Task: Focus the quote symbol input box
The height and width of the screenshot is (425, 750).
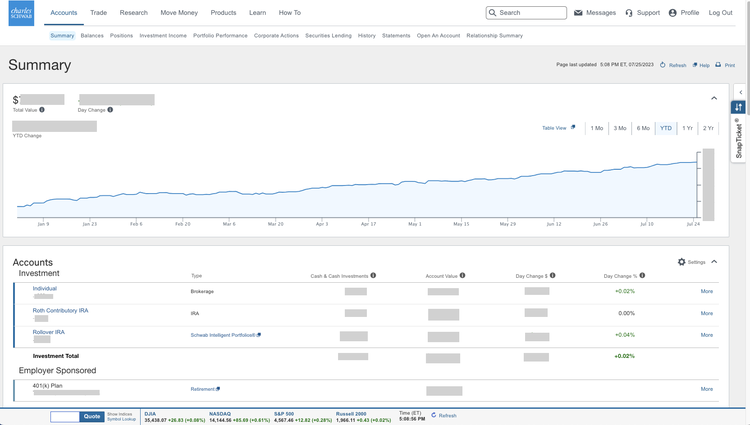Action: click(65, 416)
